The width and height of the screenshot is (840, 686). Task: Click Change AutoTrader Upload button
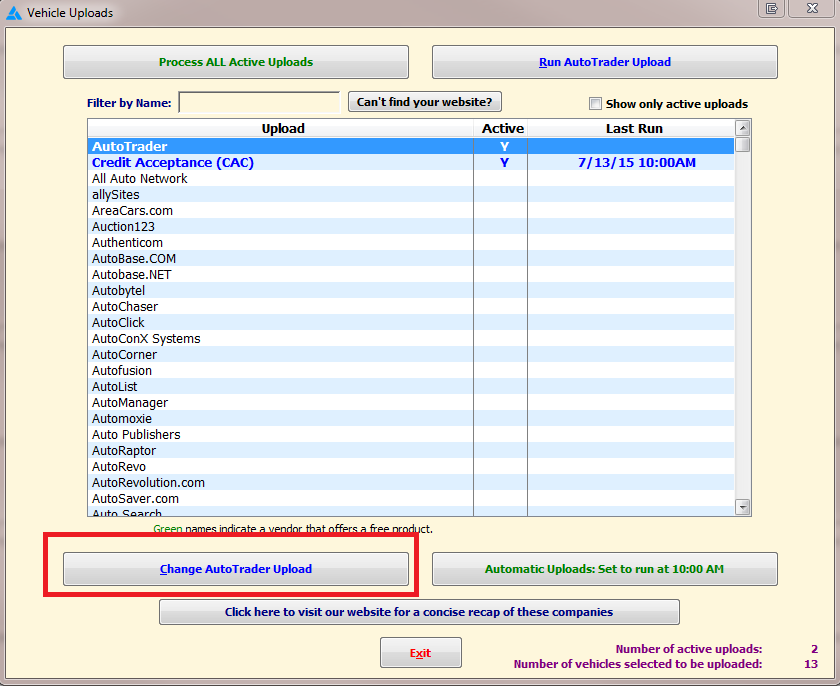point(236,569)
